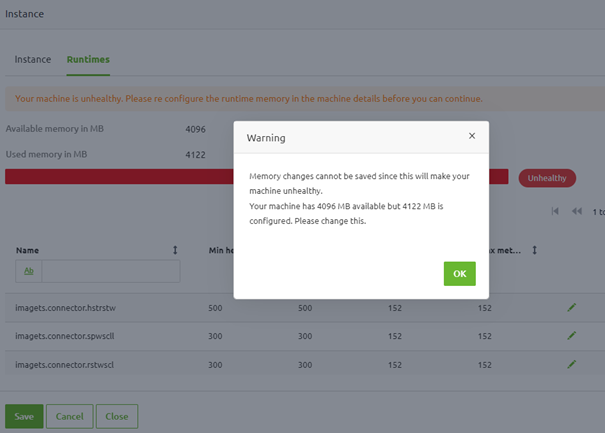
Task: Open the Name filter type selector
Action: tap(28, 271)
